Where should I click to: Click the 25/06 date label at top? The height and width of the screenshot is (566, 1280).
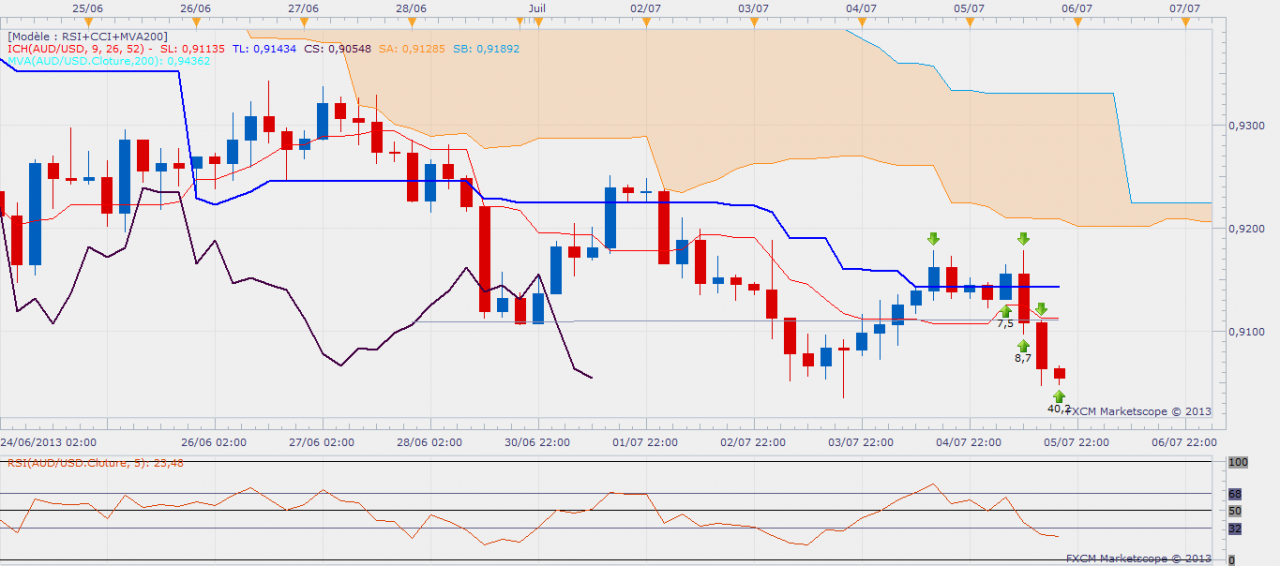click(88, 7)
